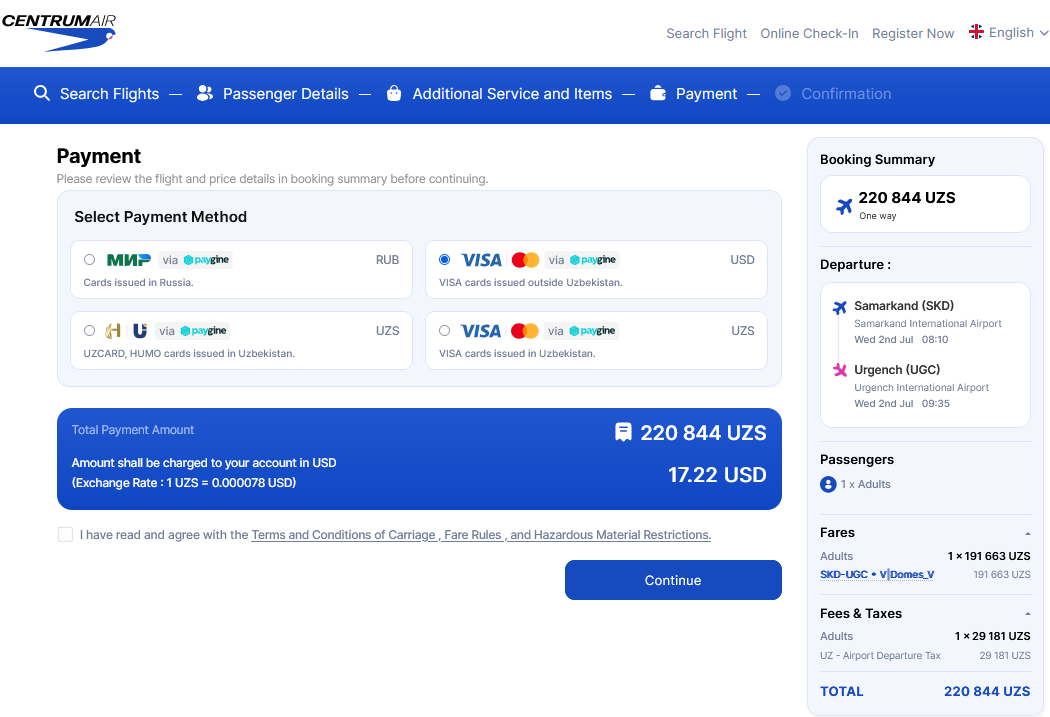Click the adult passenger avatar icon
The width and height of the screenshot is (1050, 717).
pyautogui.click(x=828, y=484)
